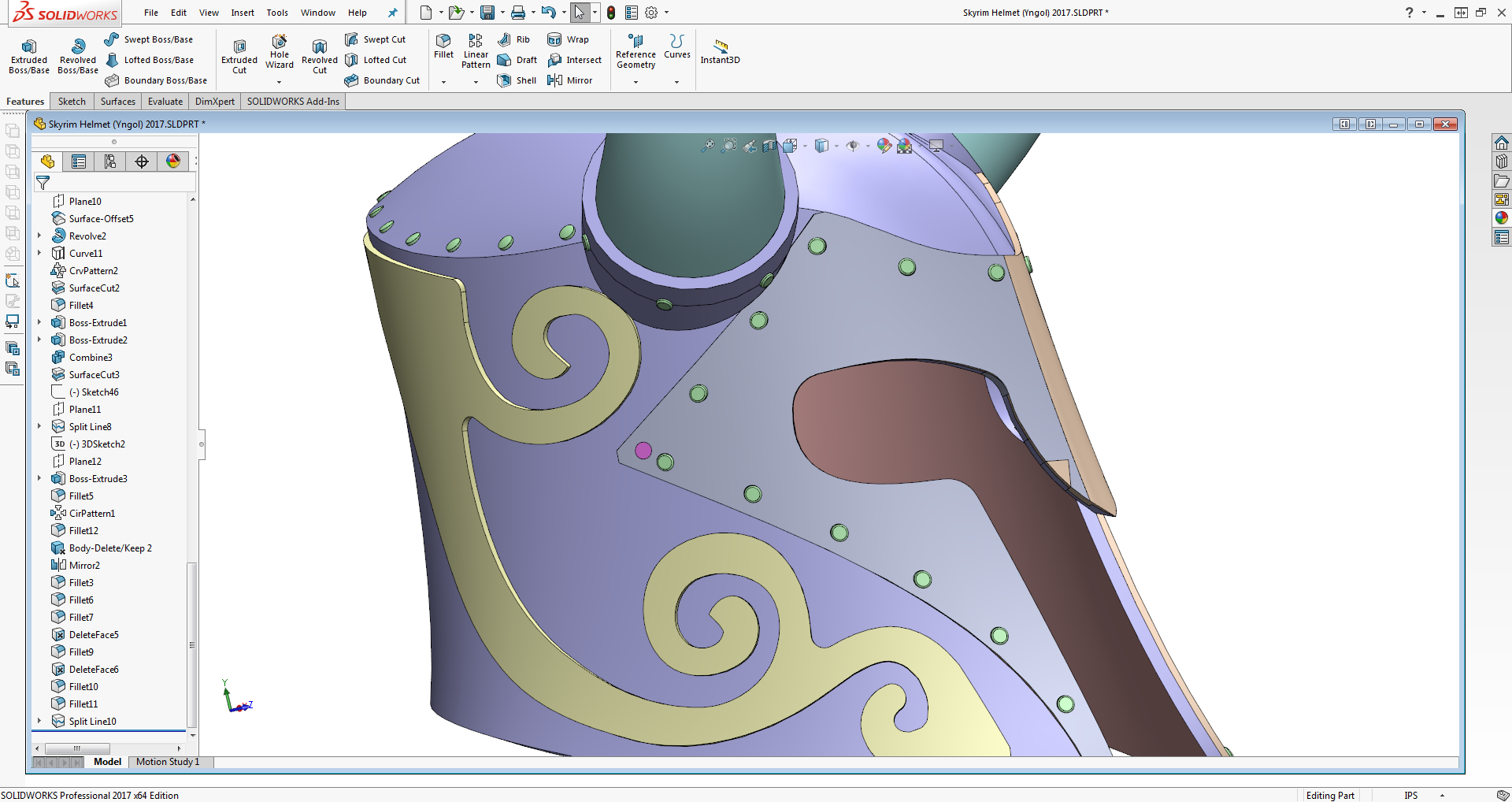Choose the Intersect tool

pyautogui.click(x=574, y=60)
